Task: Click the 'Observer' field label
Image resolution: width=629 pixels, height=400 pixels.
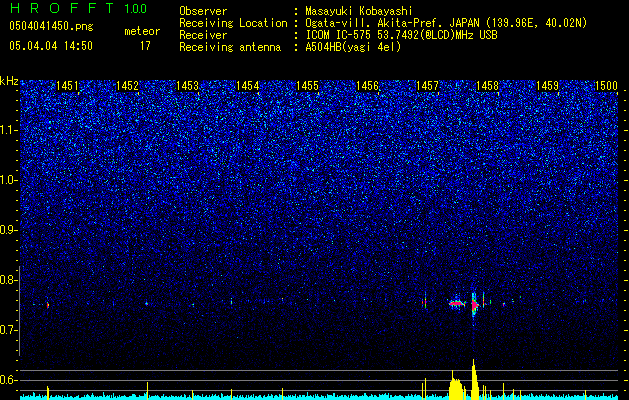Action: 203,11
